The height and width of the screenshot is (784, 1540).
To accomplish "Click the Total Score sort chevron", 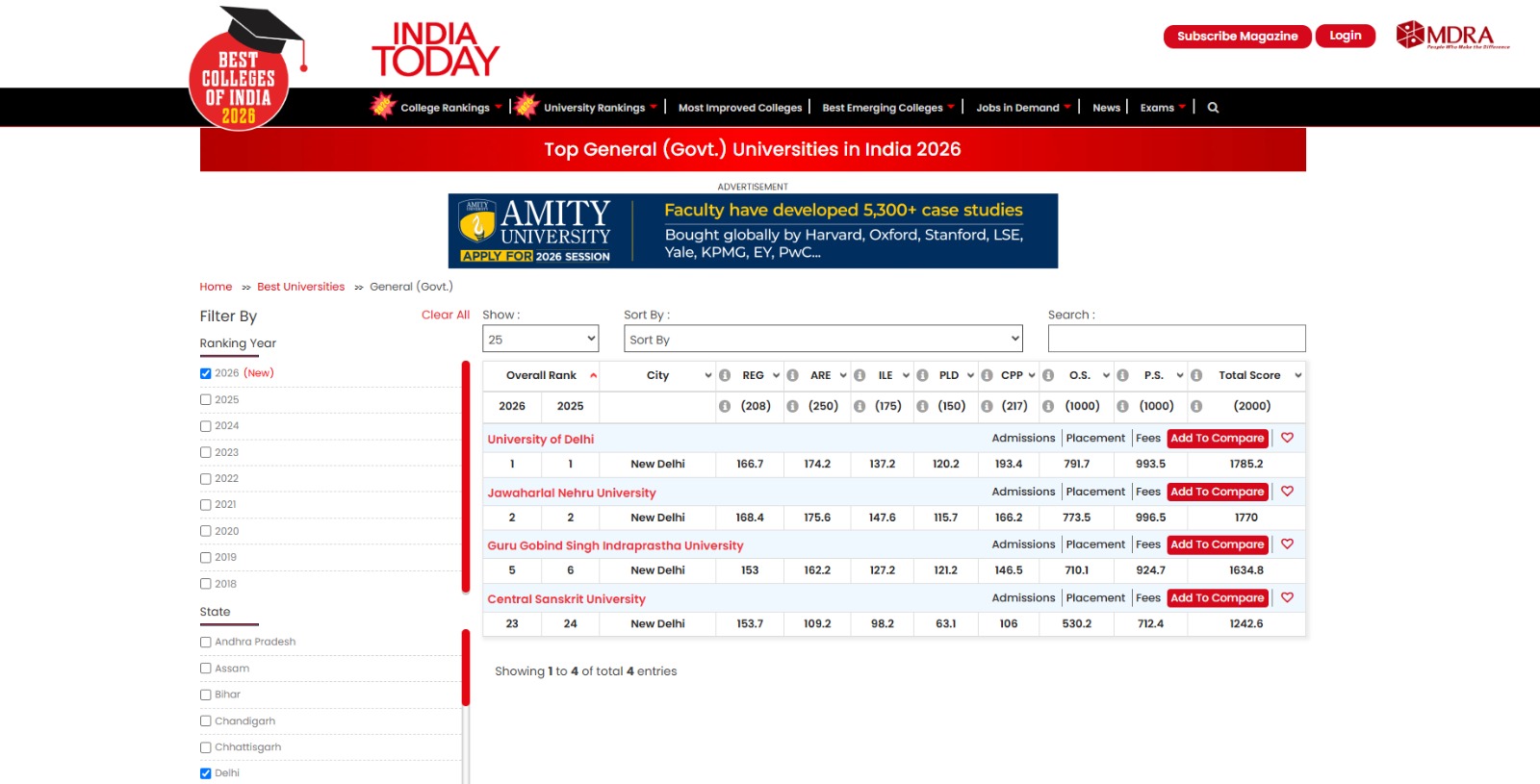I will pos(1297,375).
